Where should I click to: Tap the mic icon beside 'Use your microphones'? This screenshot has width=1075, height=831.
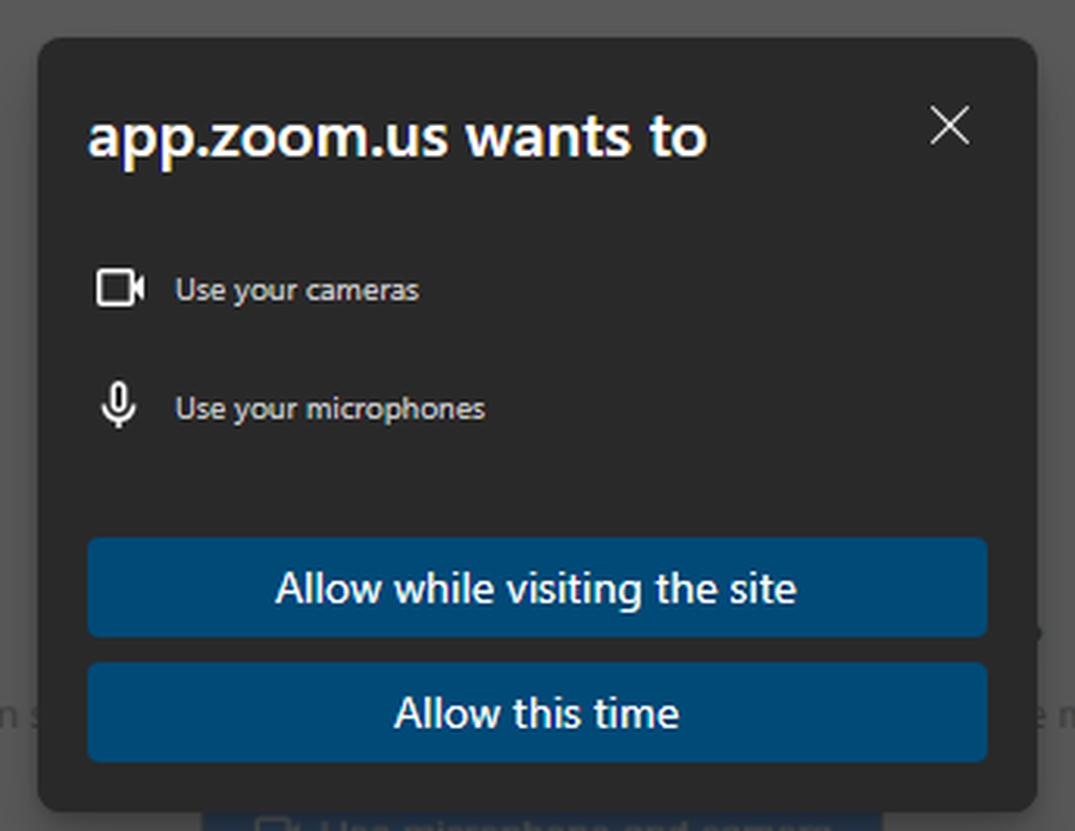click(119, 406)
